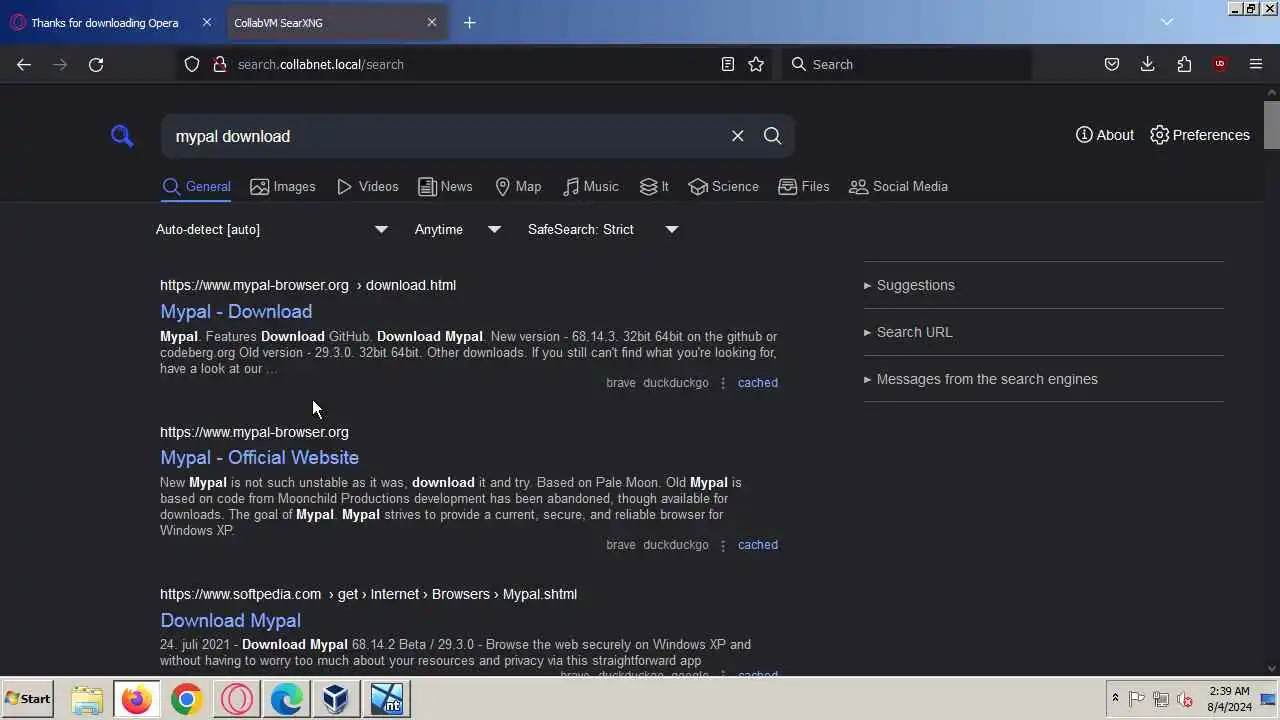The height and width of the screenshot is (720, 1280).
Task: Go back to the previous page
Action: 24,64
